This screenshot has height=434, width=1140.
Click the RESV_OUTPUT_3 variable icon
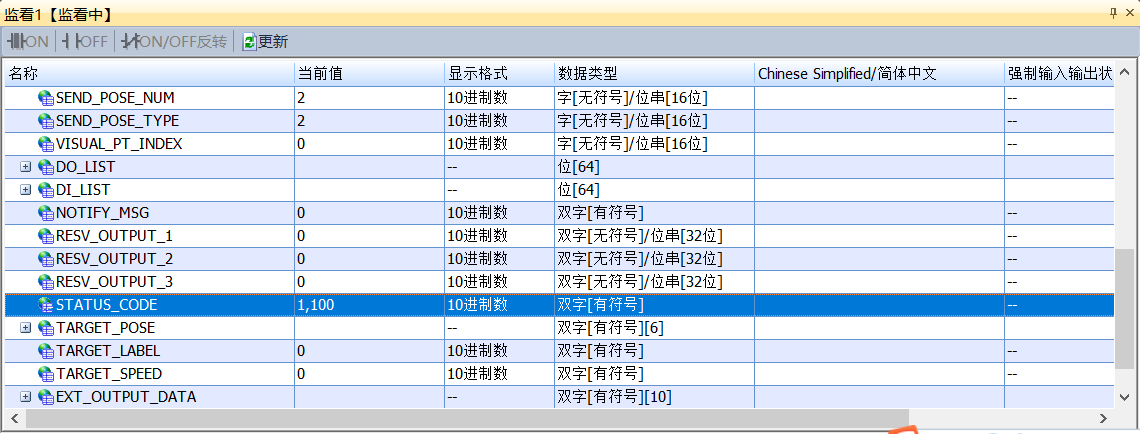pyautogui.click(x=46, y=282)
